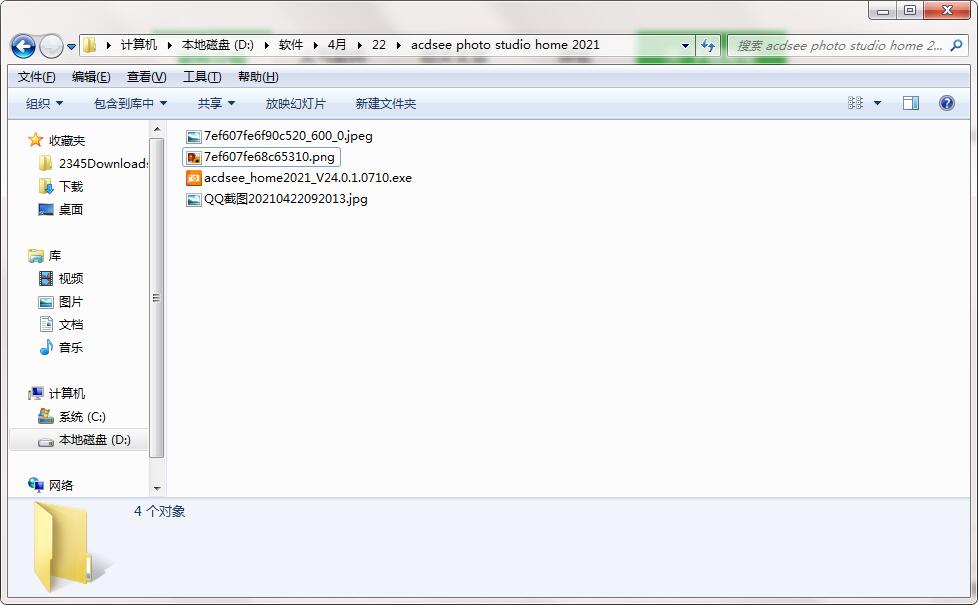This screenshot has height=605, width=978.
Task: Click the 计算机 computer icon
Action: click(36, 393)
